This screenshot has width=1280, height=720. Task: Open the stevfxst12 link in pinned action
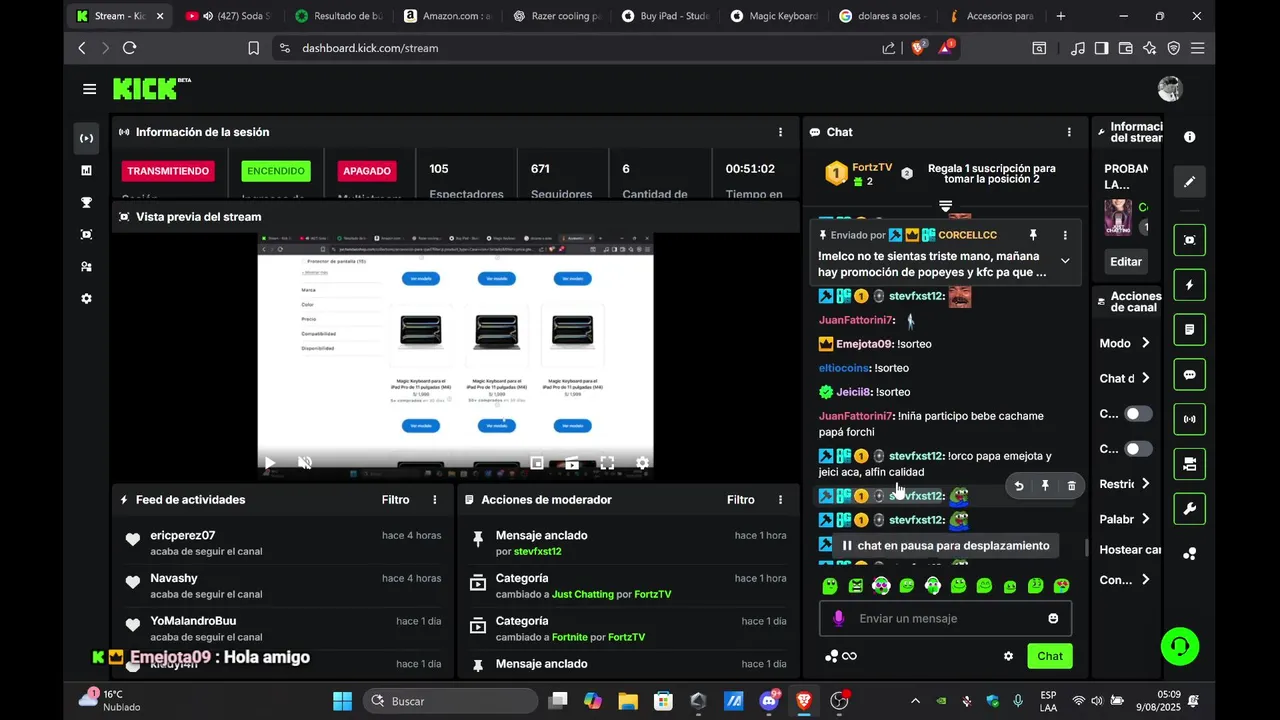pyautogui.click(x=537, y=551)
